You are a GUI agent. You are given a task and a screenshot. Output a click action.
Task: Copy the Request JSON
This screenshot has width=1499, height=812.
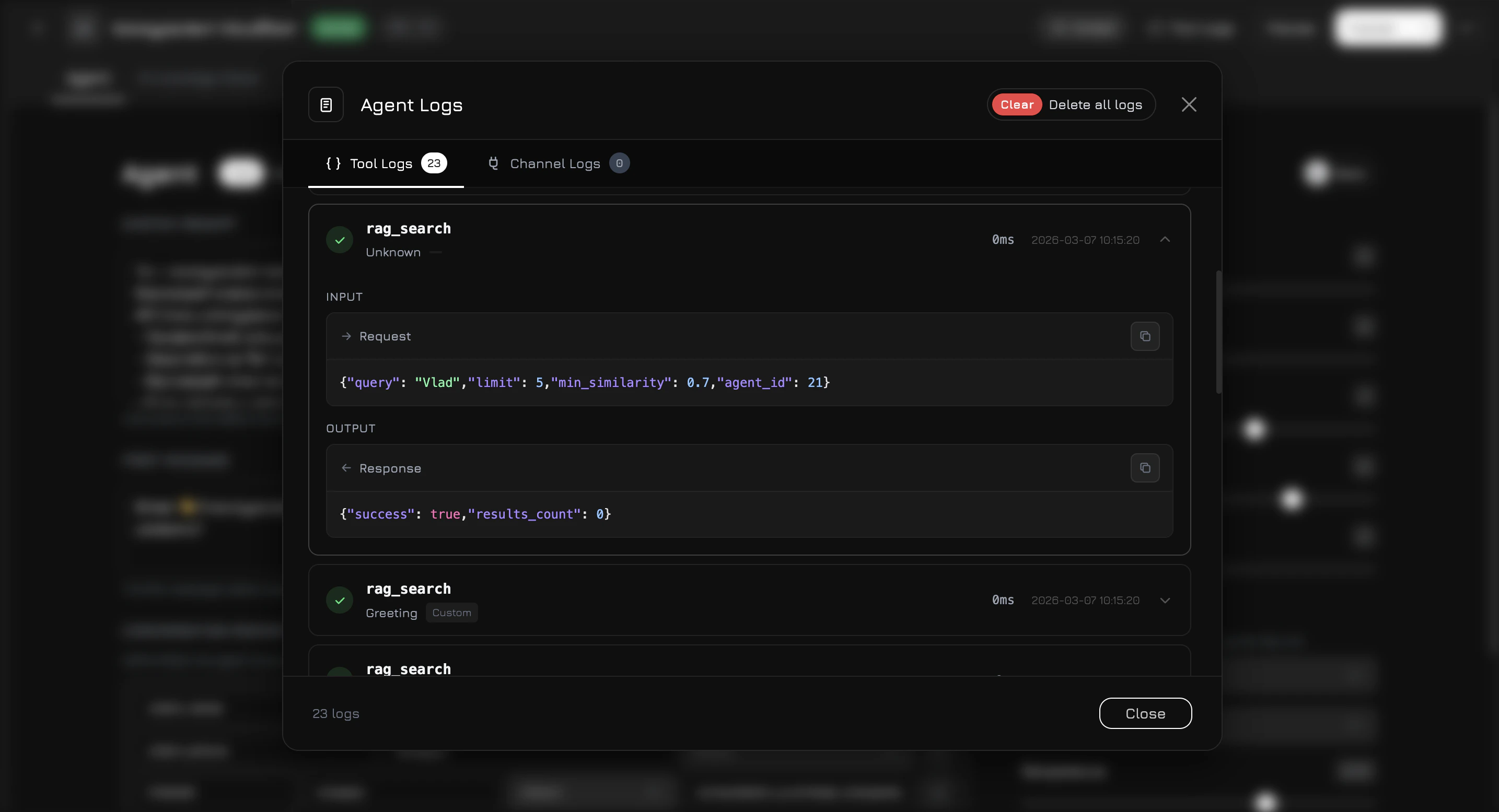(1145, 336)
